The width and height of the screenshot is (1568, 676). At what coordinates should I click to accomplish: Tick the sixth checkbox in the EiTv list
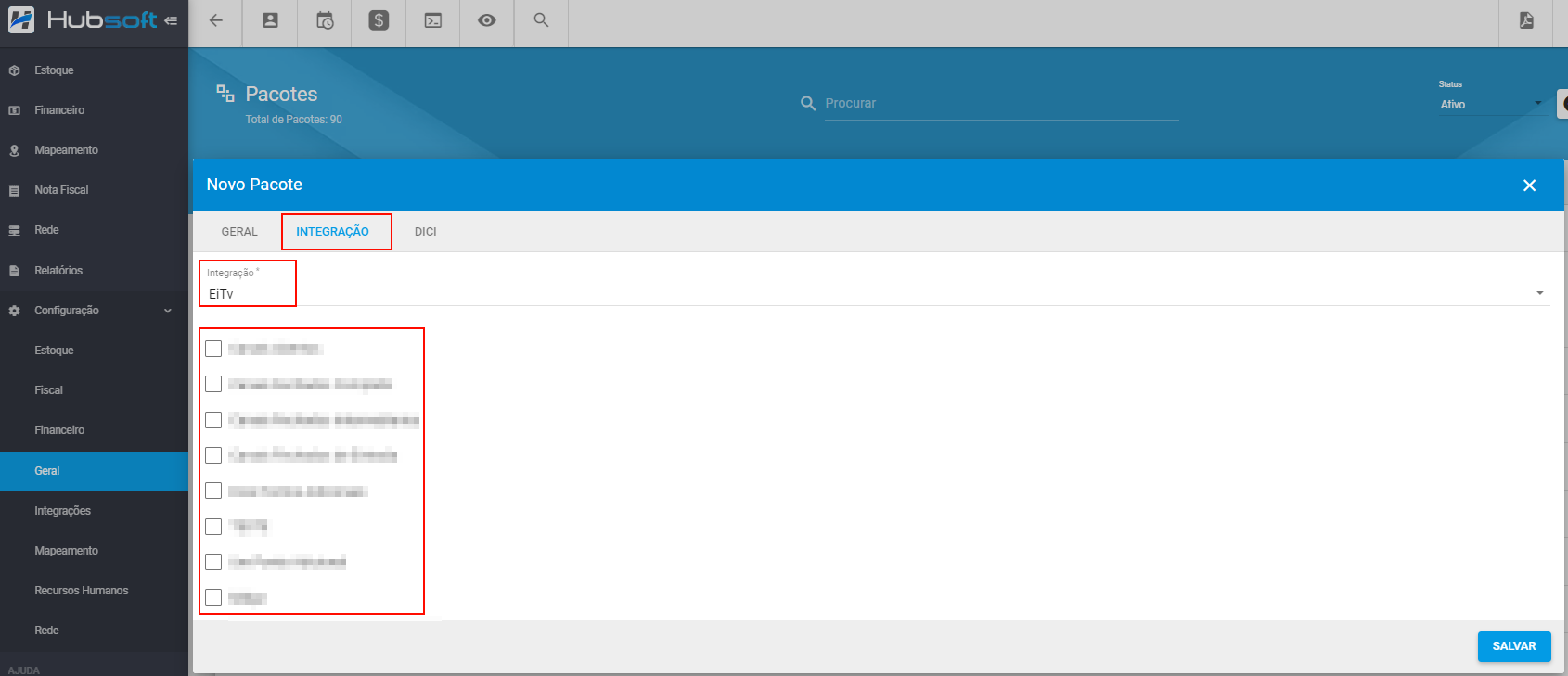click(213, 527)
